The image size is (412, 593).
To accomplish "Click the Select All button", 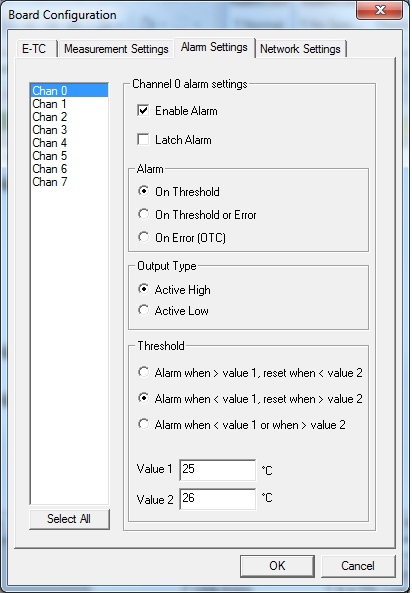I will tap(69, 519).
